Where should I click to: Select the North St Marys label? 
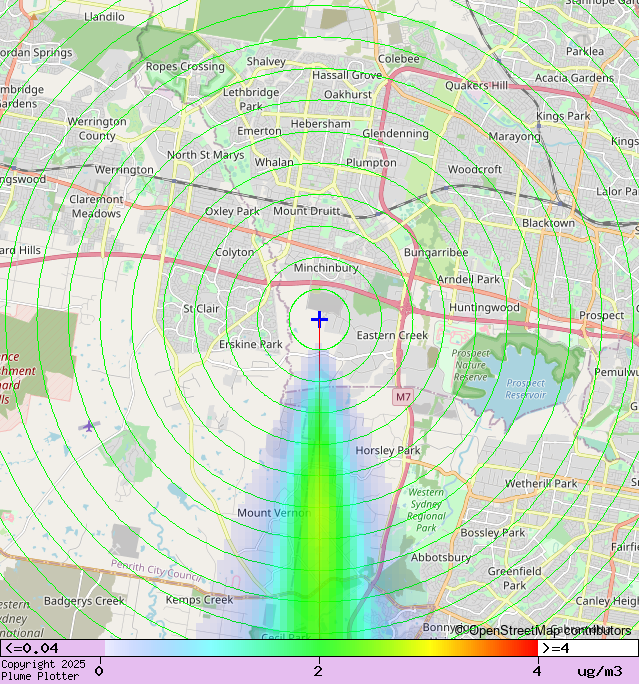(205, 155)
